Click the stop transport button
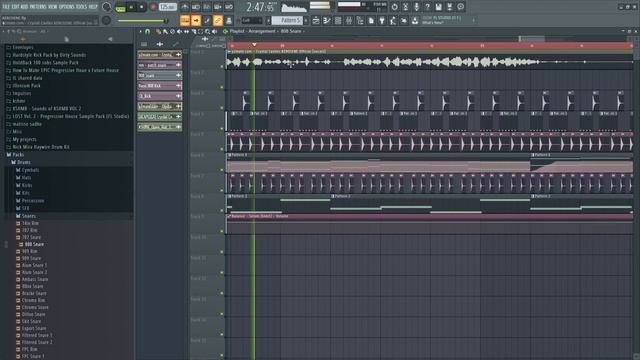Image resolution: width=640 pixels, height=360 pixels. point(141,7)
